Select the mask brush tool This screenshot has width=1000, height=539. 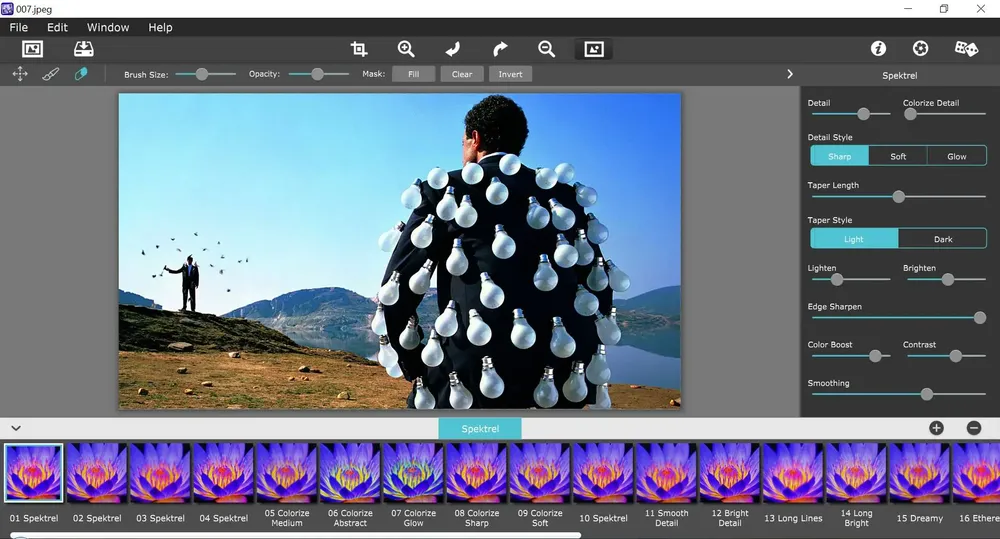tap(50, 74)
